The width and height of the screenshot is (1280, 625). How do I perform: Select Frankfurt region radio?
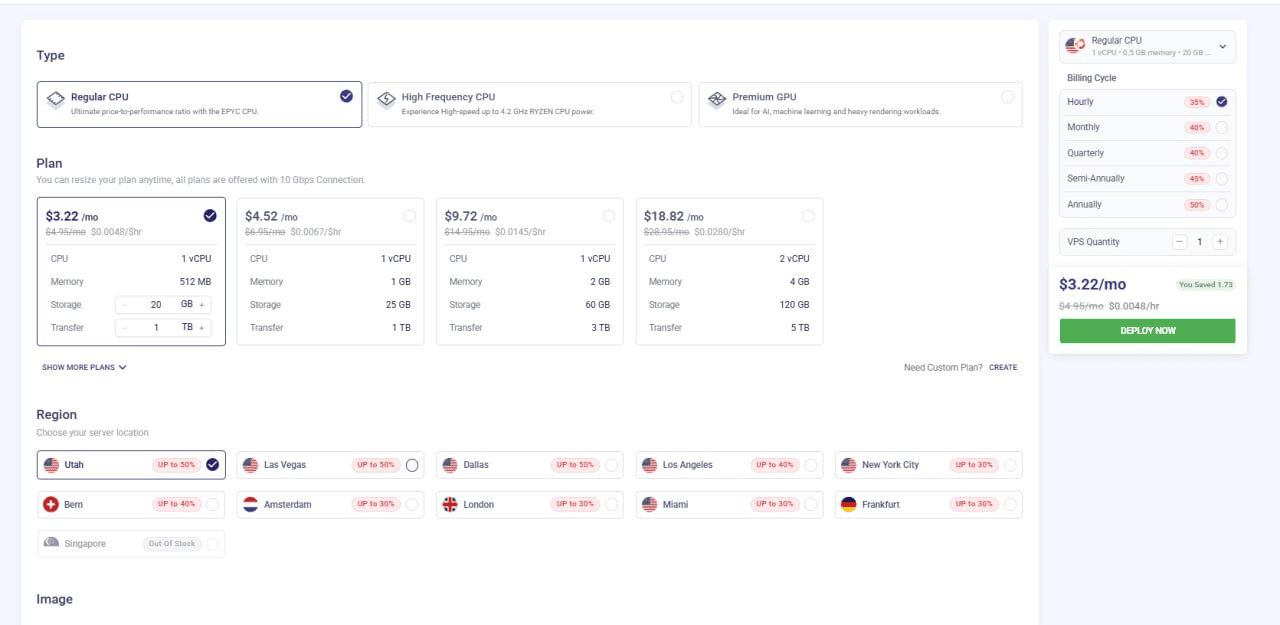coord(1010,504)
